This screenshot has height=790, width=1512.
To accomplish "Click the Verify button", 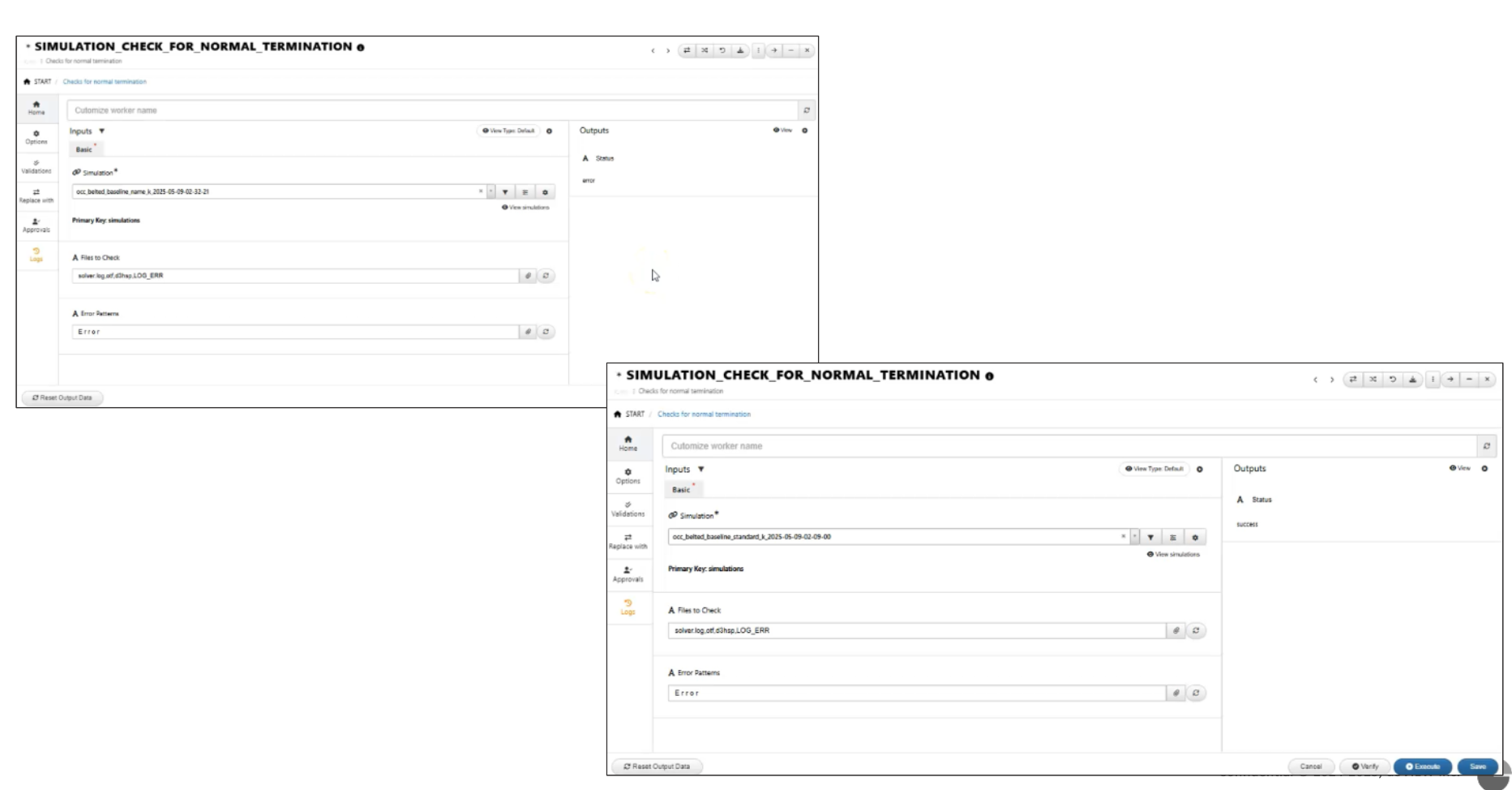I will [1365, 766].
